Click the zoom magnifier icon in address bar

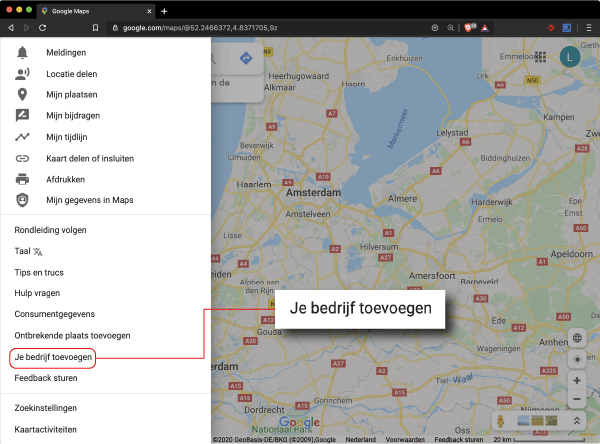451,28
